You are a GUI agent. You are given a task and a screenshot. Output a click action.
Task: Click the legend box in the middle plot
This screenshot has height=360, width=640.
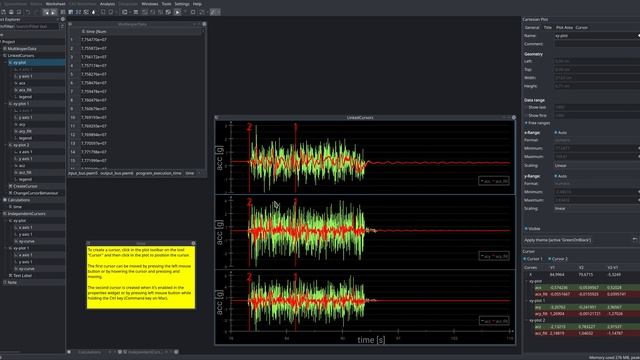point(494,256)
